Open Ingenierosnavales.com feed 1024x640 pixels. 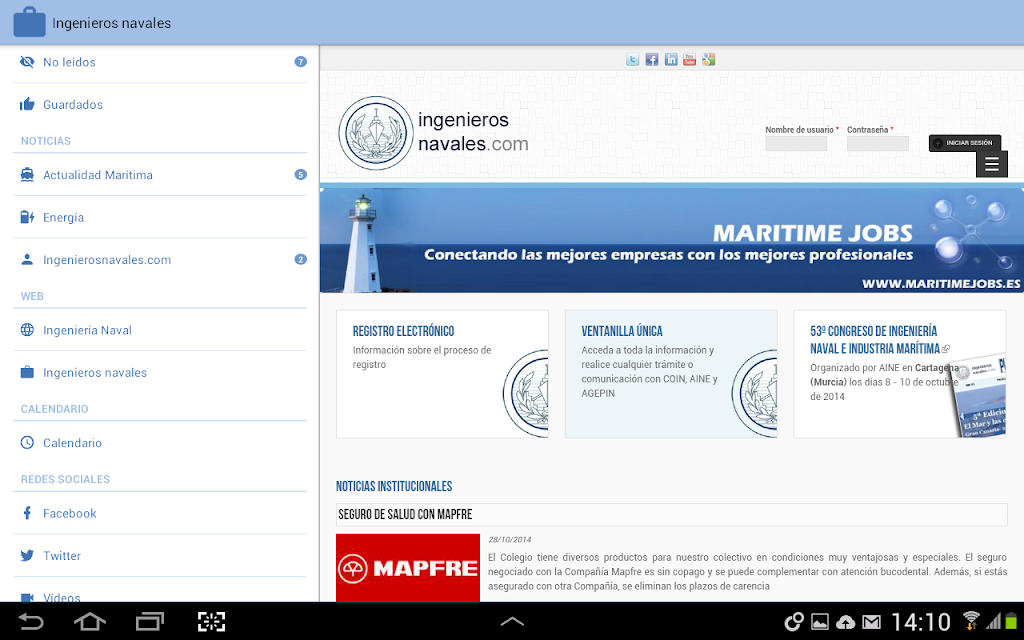click(160, 260)
